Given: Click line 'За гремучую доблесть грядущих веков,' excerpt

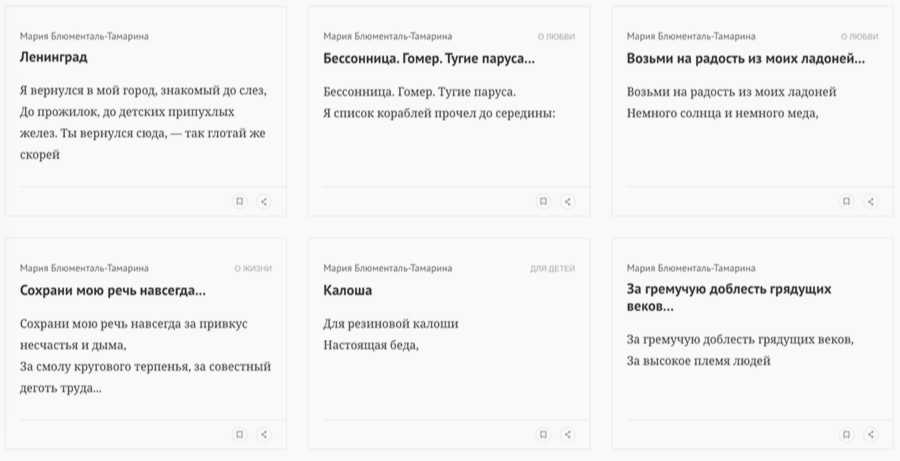Looking at the screenshot, I should click(740, 340).
